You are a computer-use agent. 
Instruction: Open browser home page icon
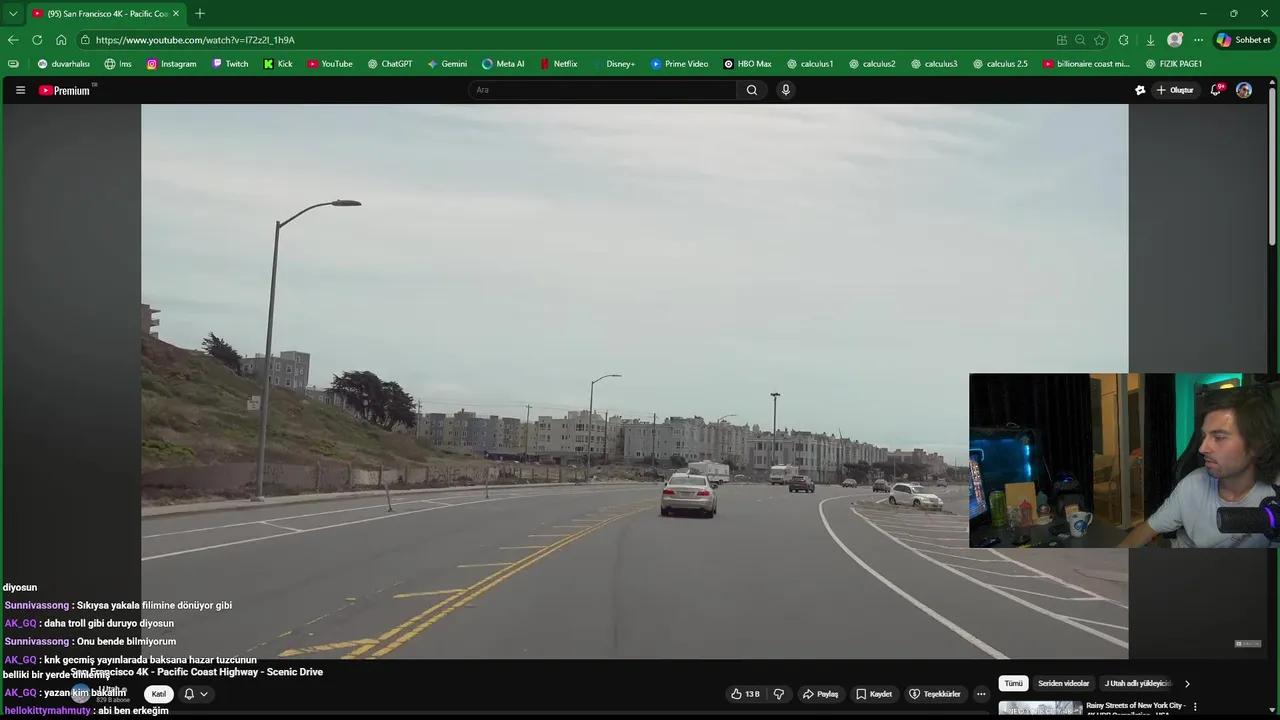click(61, 40)
